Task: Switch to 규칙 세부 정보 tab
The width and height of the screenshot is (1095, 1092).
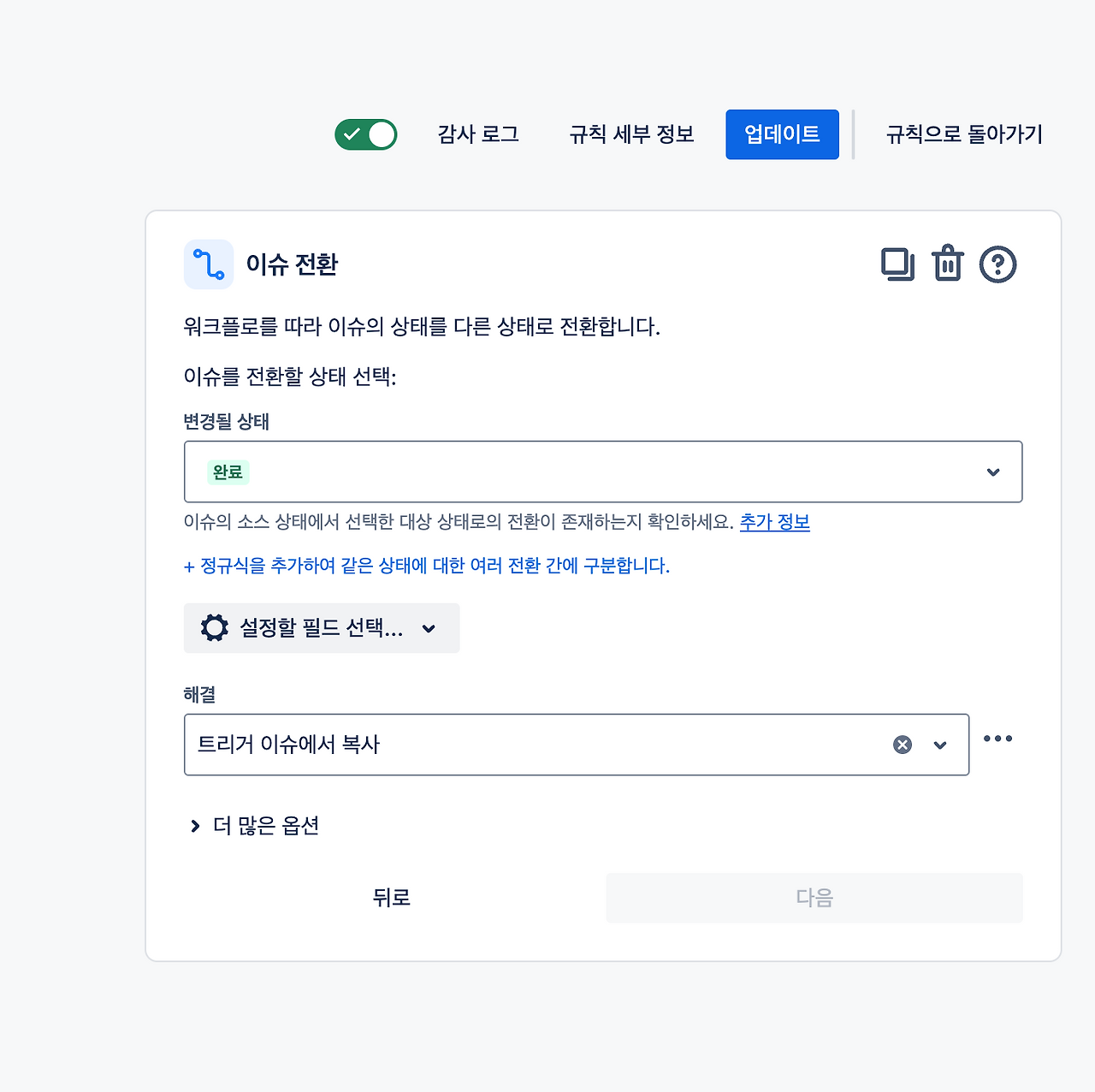Action: (x=630, y=134)
